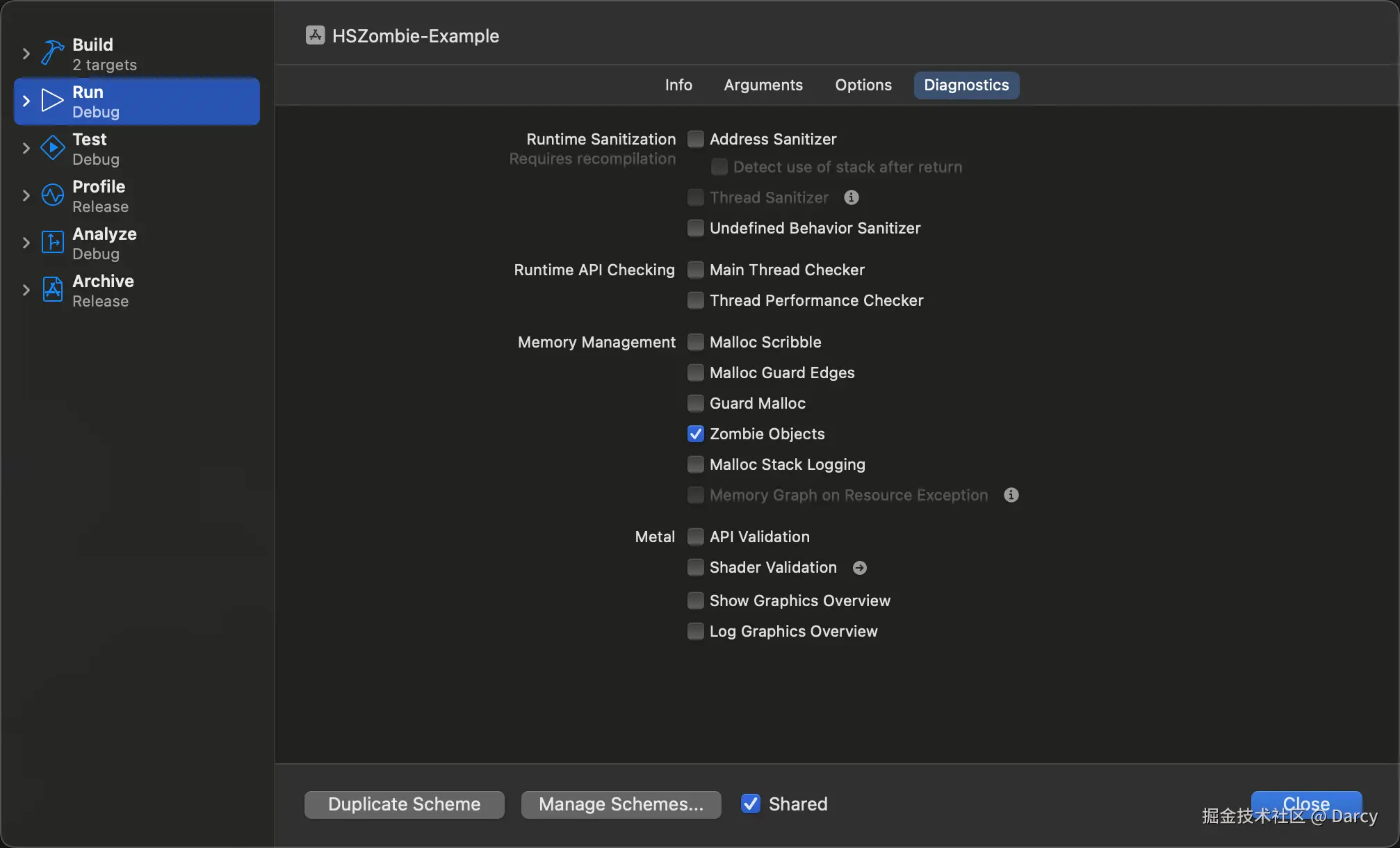
Task: Click the Shader Validation arrow icon
Action: click(x=860, y=568)
